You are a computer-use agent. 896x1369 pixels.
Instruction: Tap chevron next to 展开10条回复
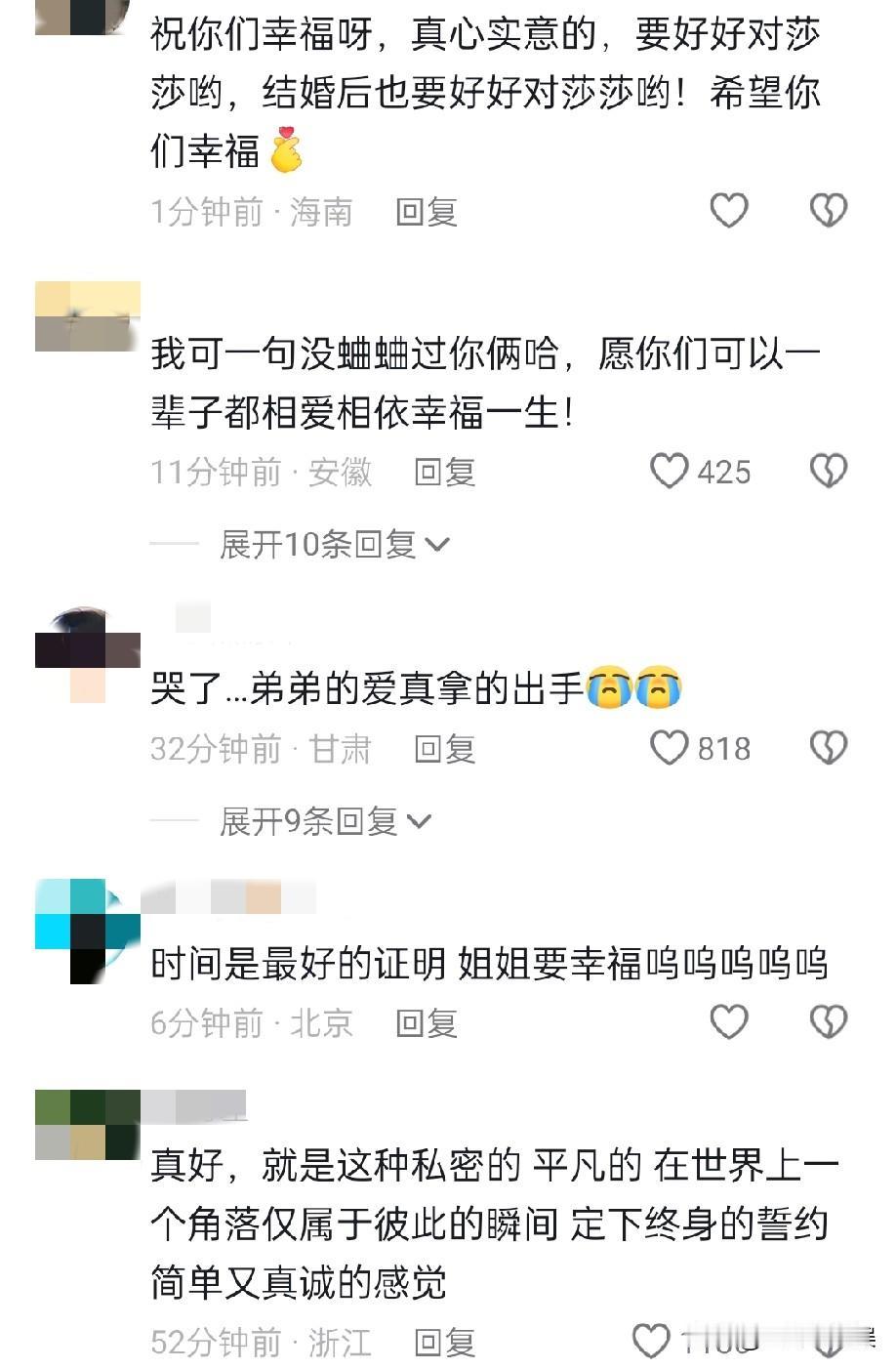pyautogui.click(x=437, y=545)
